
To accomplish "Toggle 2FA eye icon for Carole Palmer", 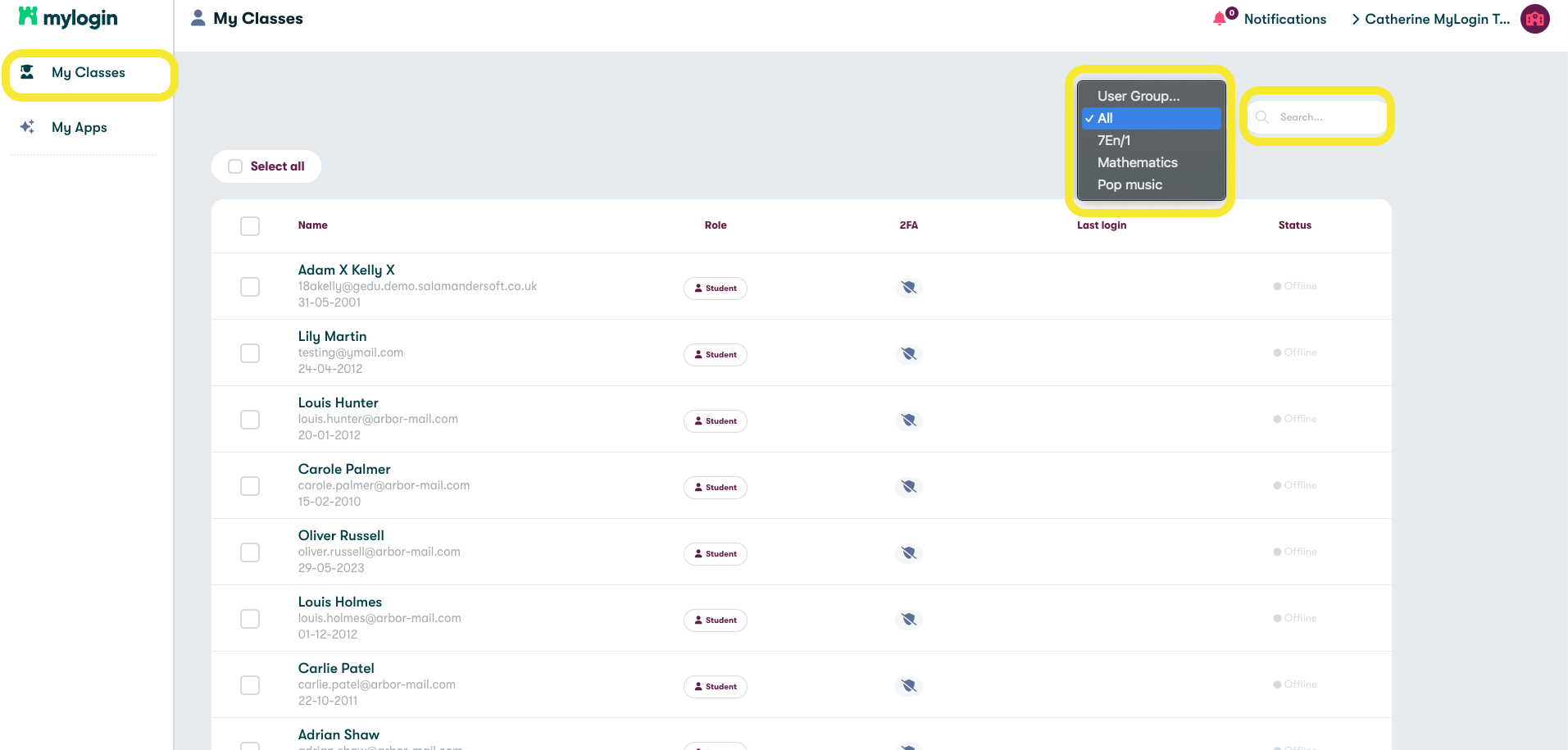I will (908, 486).
